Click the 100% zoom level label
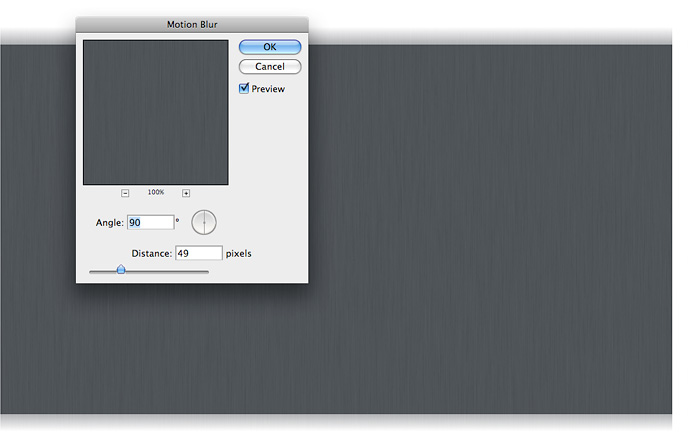Screen dimensions: 700x435 pyautogui.click(x=156, y=192)
